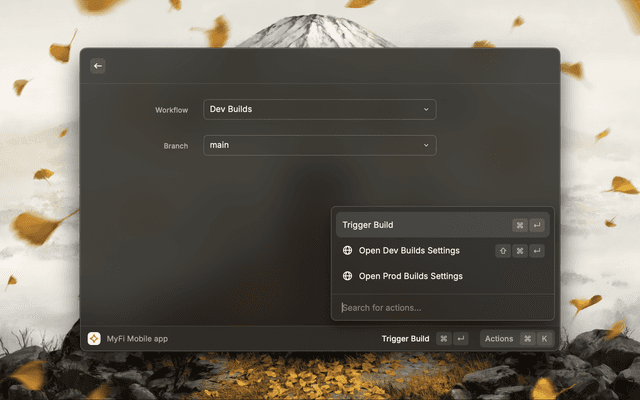Image resolution: width=640 pixels, height=400 pixels.
Task: Click shift key icon in Dev Builds row
Action: tap(503, 251)
